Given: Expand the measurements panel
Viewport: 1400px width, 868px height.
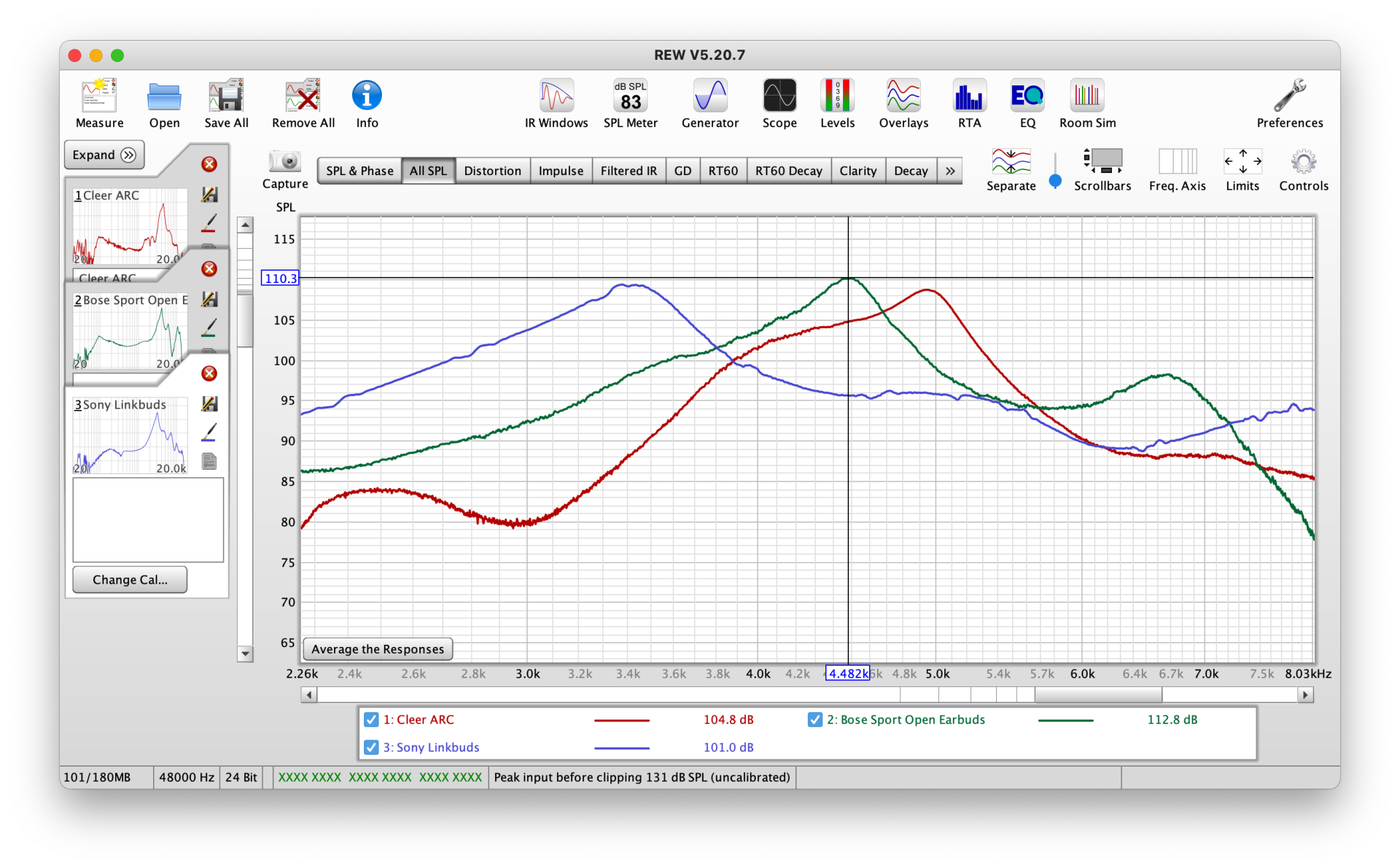Looking at the screenshot, I should click(104, 155).
